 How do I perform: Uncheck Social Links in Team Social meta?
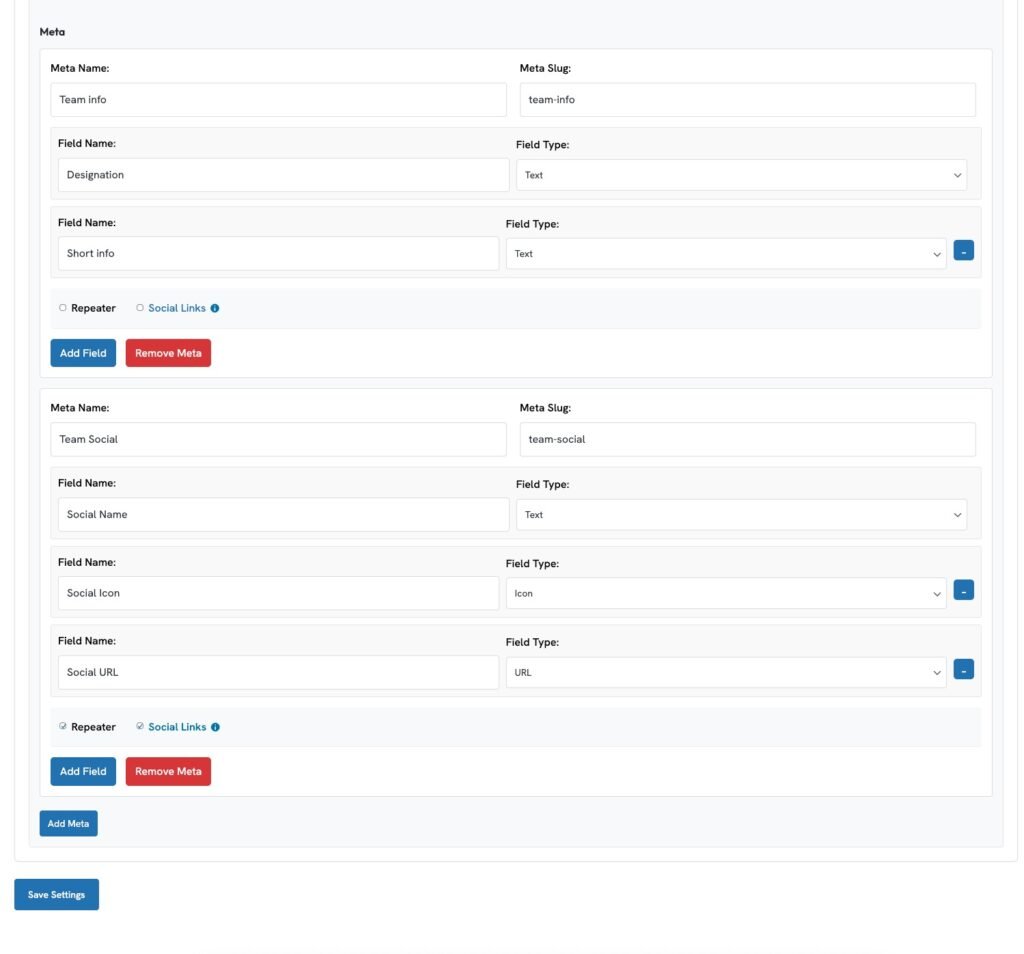[x=140, y=727]
